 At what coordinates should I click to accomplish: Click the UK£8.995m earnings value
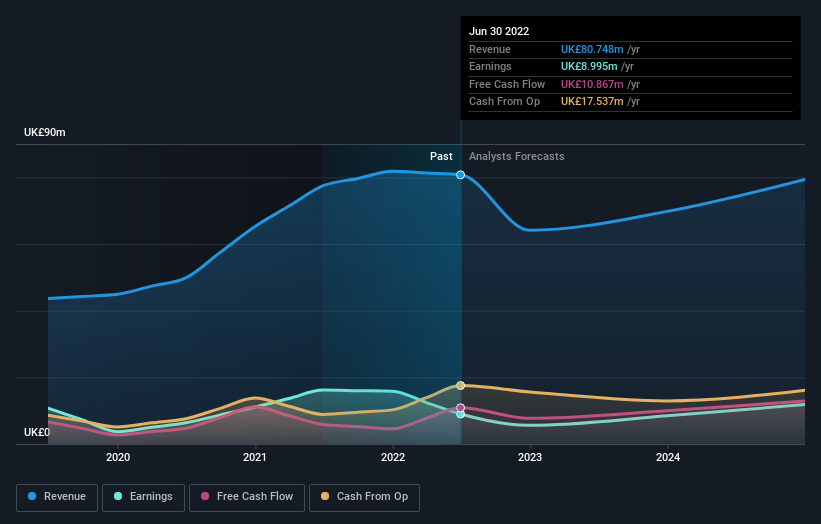tap(589, 66)
